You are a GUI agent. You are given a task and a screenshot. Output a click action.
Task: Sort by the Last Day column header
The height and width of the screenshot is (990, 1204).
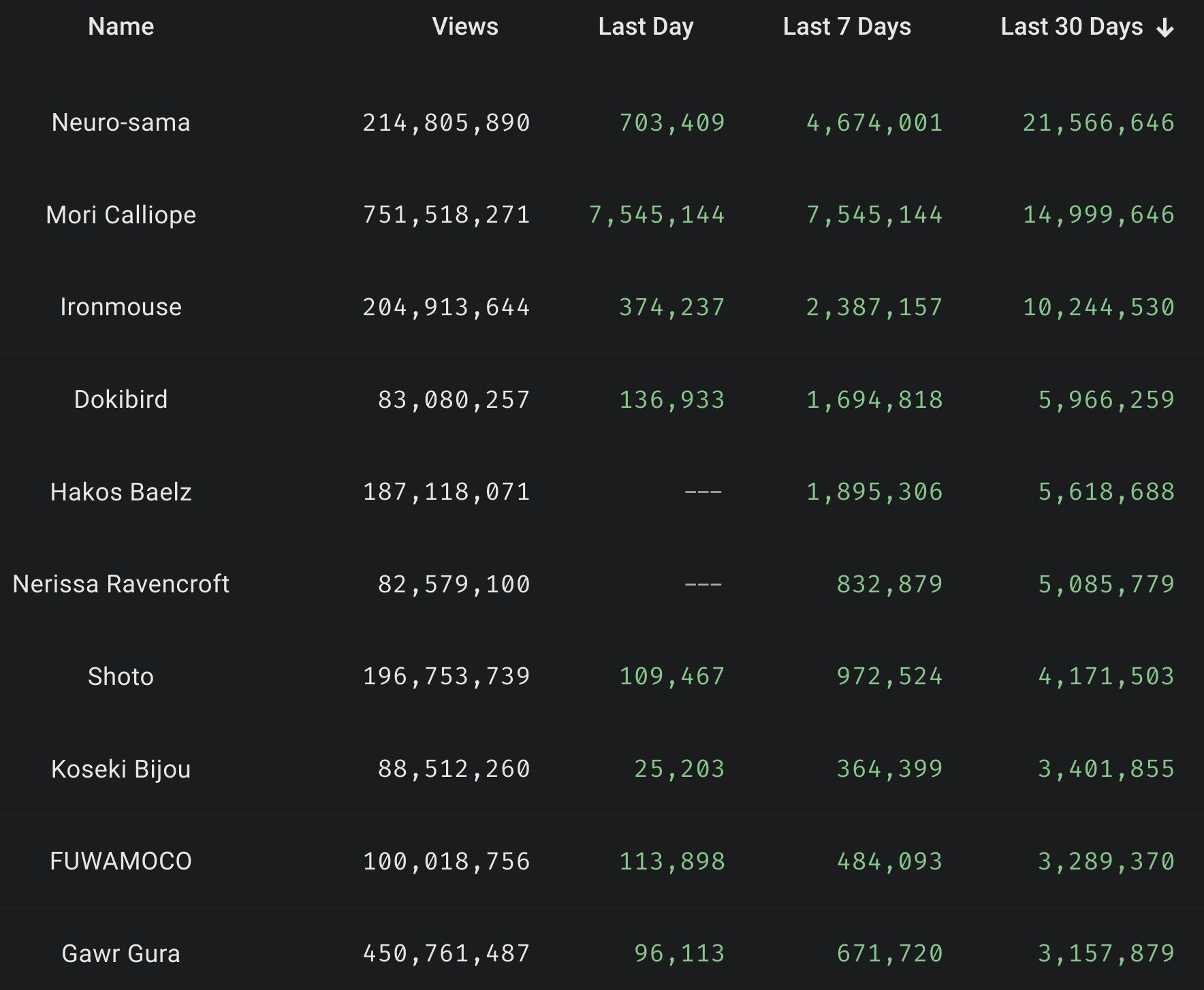click(x=646, y=27)
